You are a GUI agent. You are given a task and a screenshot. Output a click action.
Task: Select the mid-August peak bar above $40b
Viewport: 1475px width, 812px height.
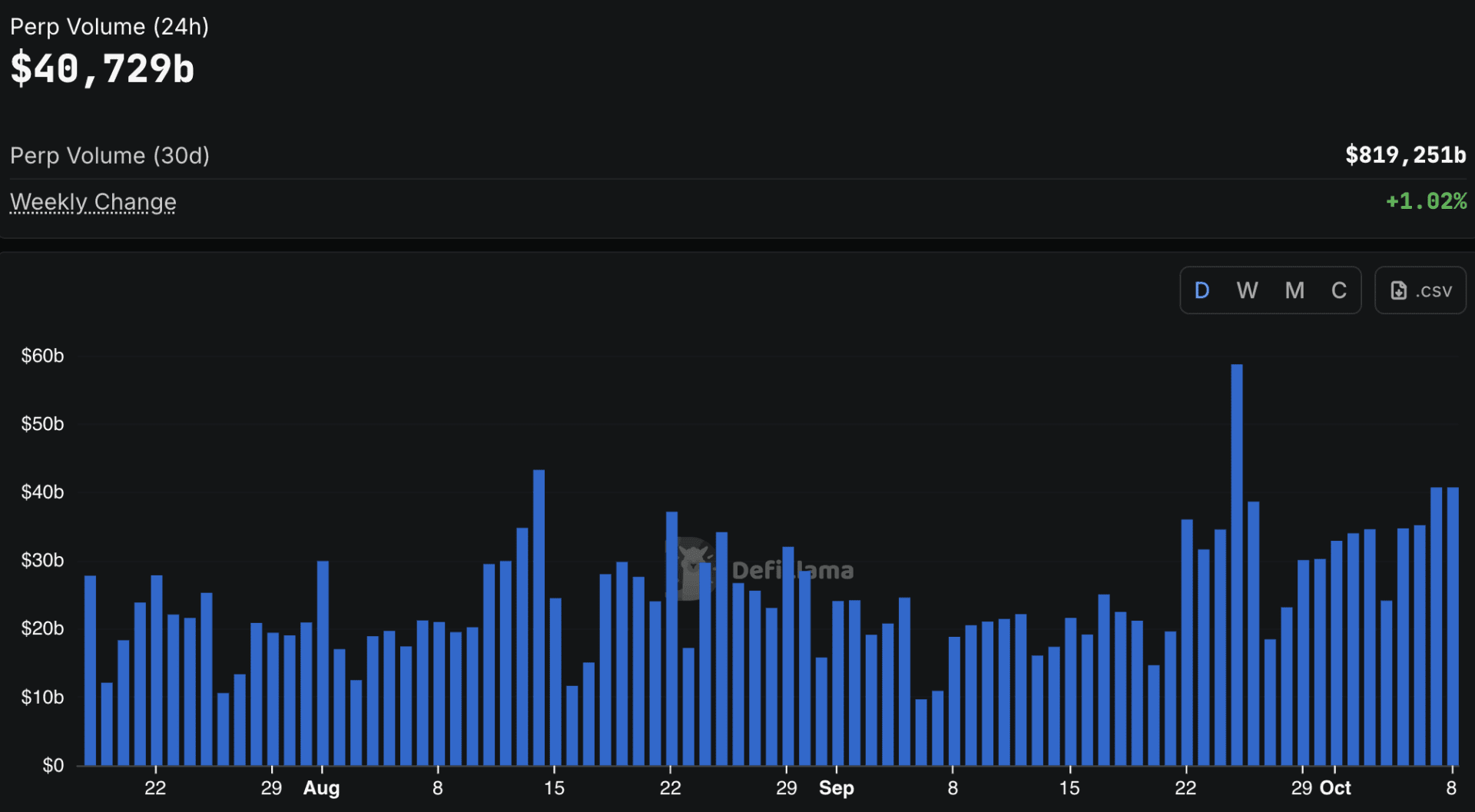coord(539,617)
